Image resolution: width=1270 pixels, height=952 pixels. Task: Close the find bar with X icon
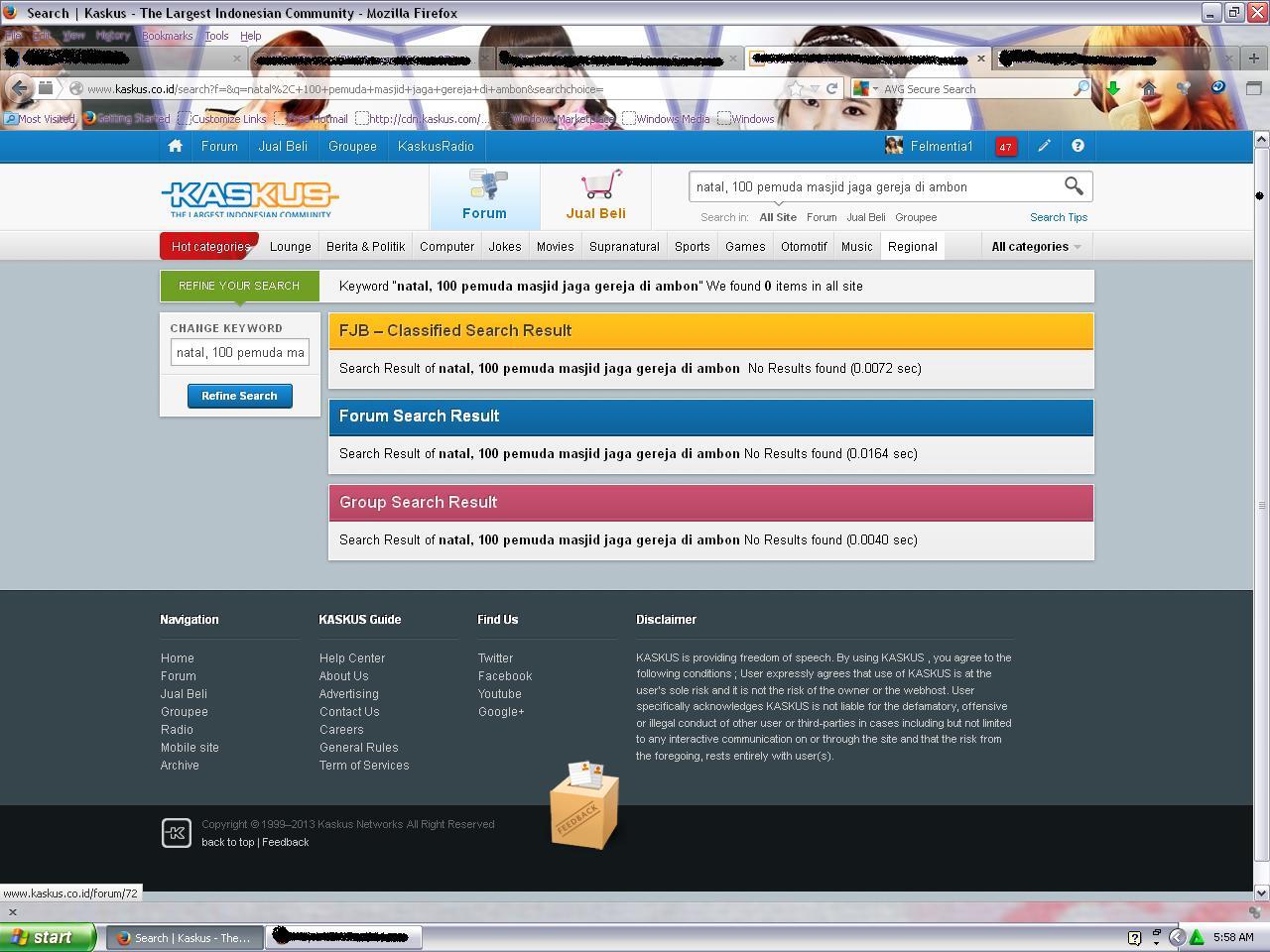(13, 912)
